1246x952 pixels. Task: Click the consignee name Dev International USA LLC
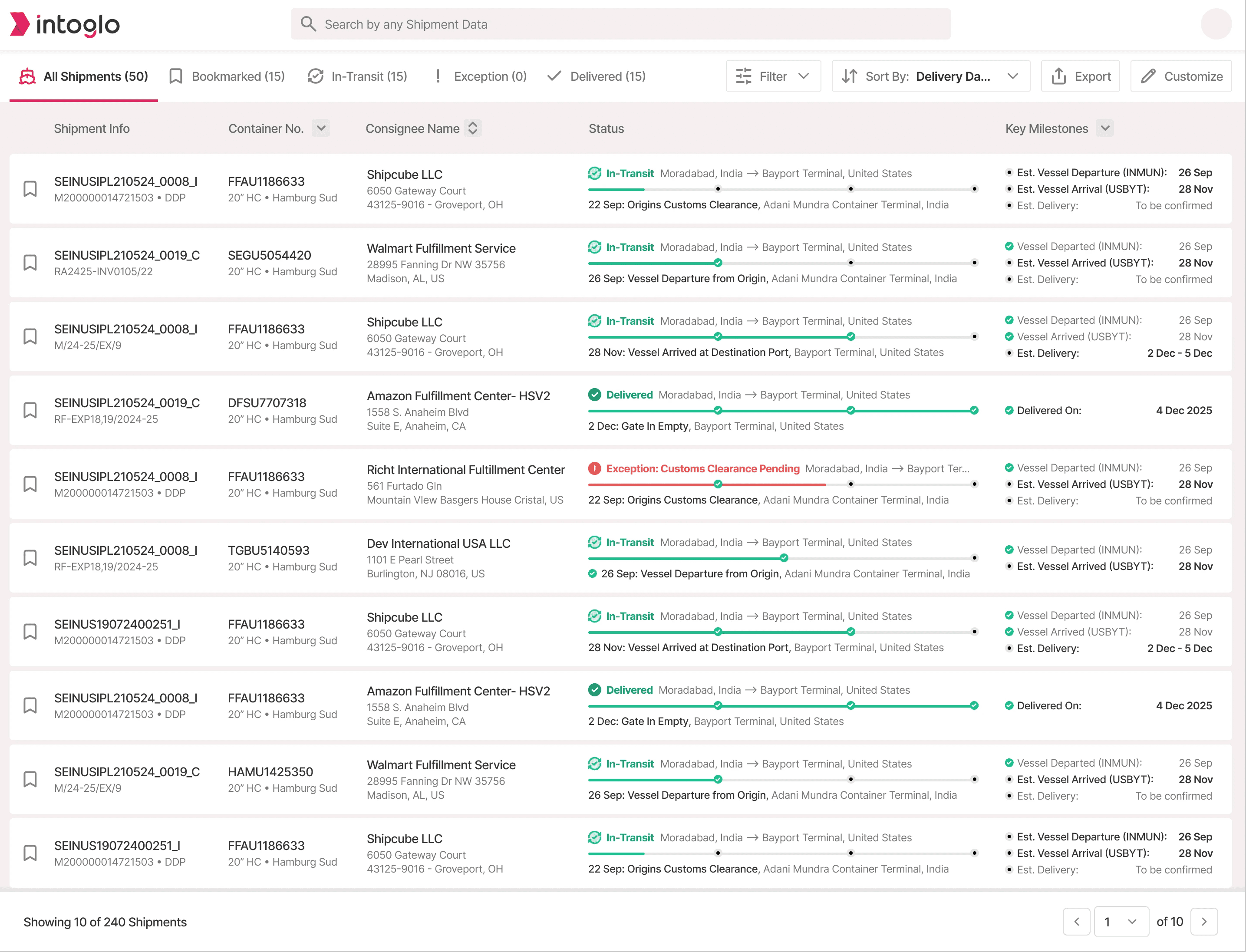click(438, 544)
